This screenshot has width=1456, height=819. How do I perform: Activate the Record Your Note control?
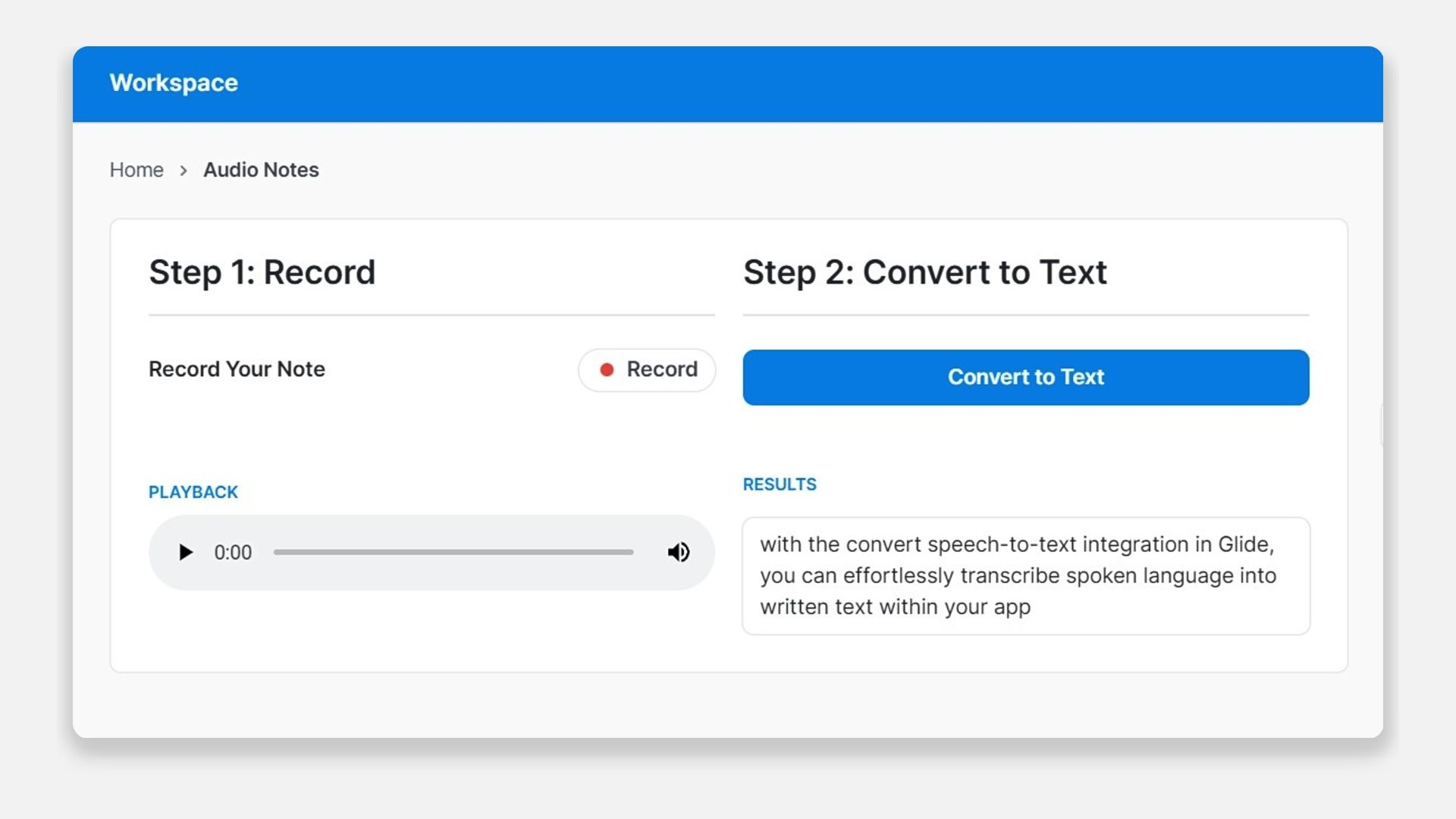point(237,369)
